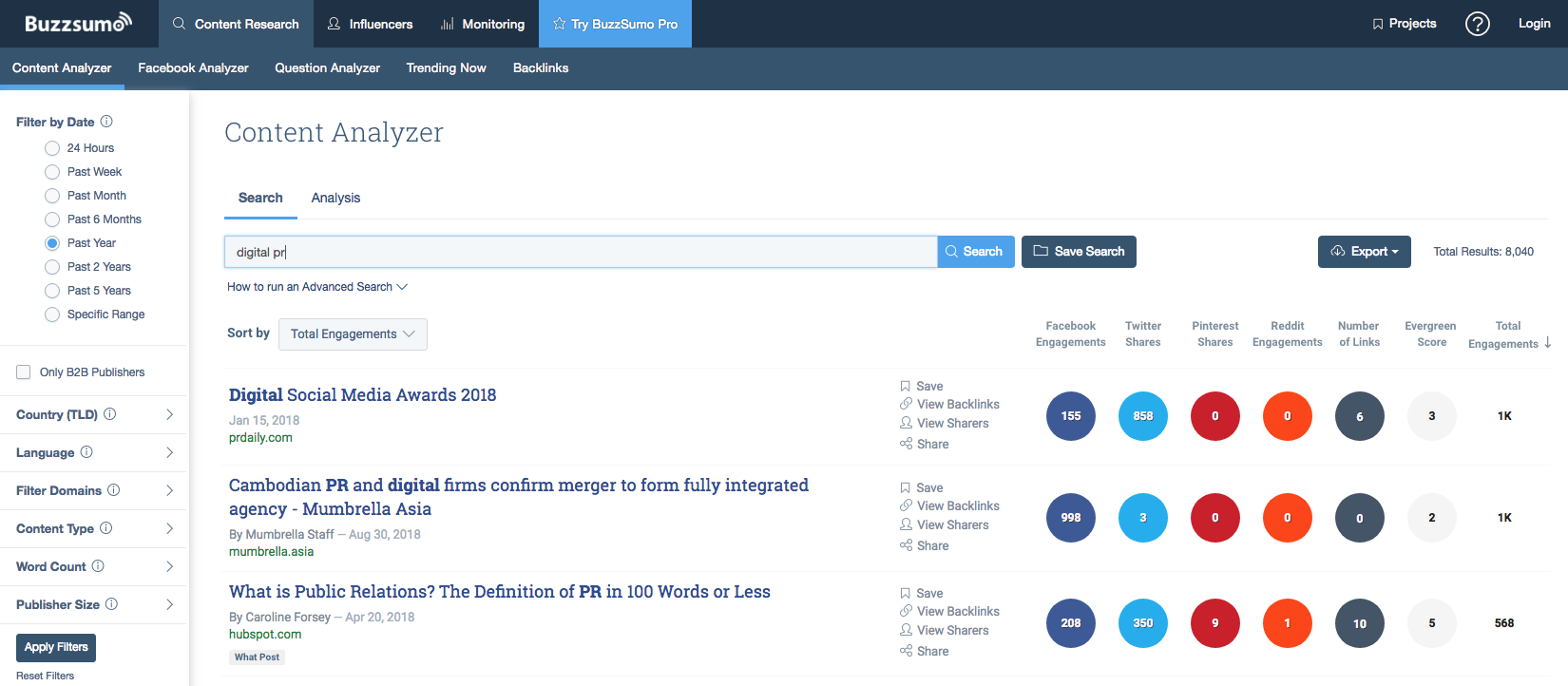Click Reddit engagements circle 1 for hubspot article

pos(1288,623)
